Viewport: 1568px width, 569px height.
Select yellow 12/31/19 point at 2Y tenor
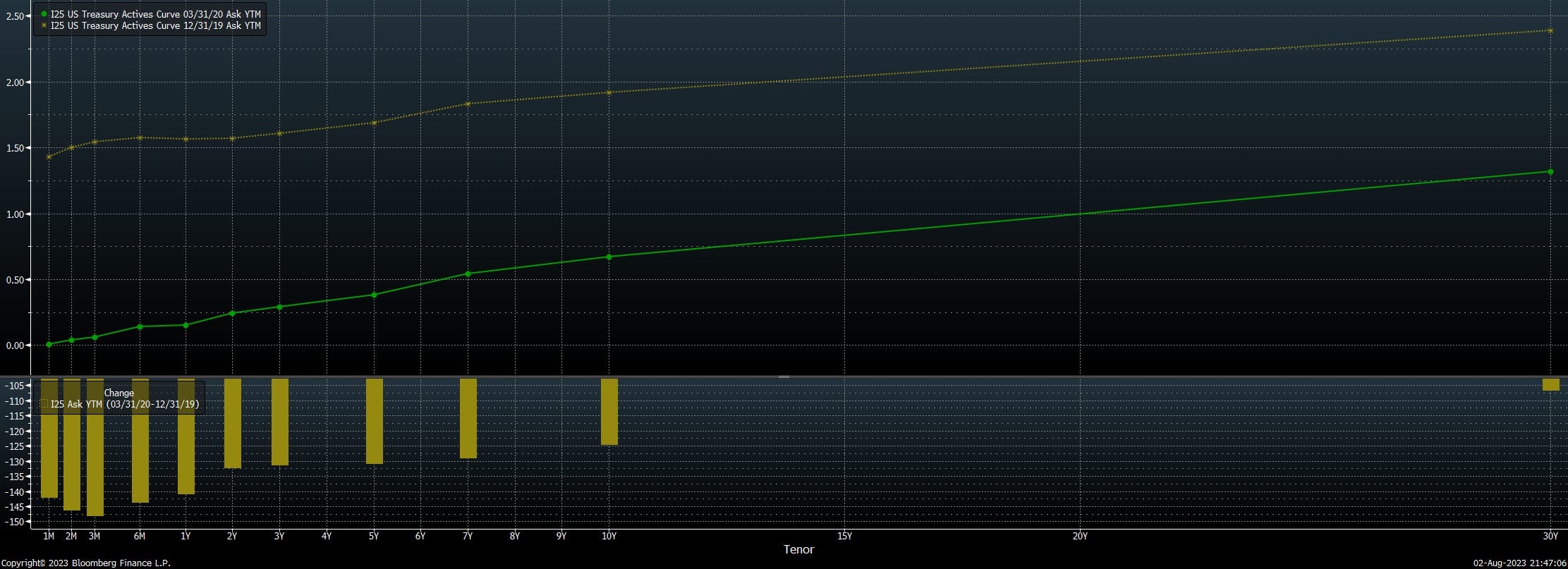(x=233, y=138)
